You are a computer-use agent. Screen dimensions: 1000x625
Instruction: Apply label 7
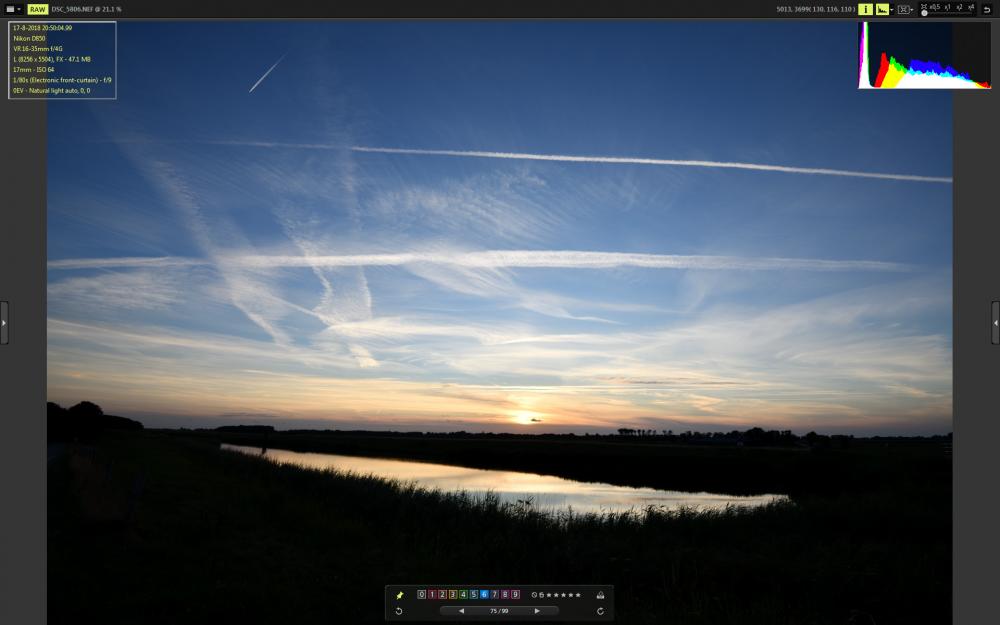[495, 594]
